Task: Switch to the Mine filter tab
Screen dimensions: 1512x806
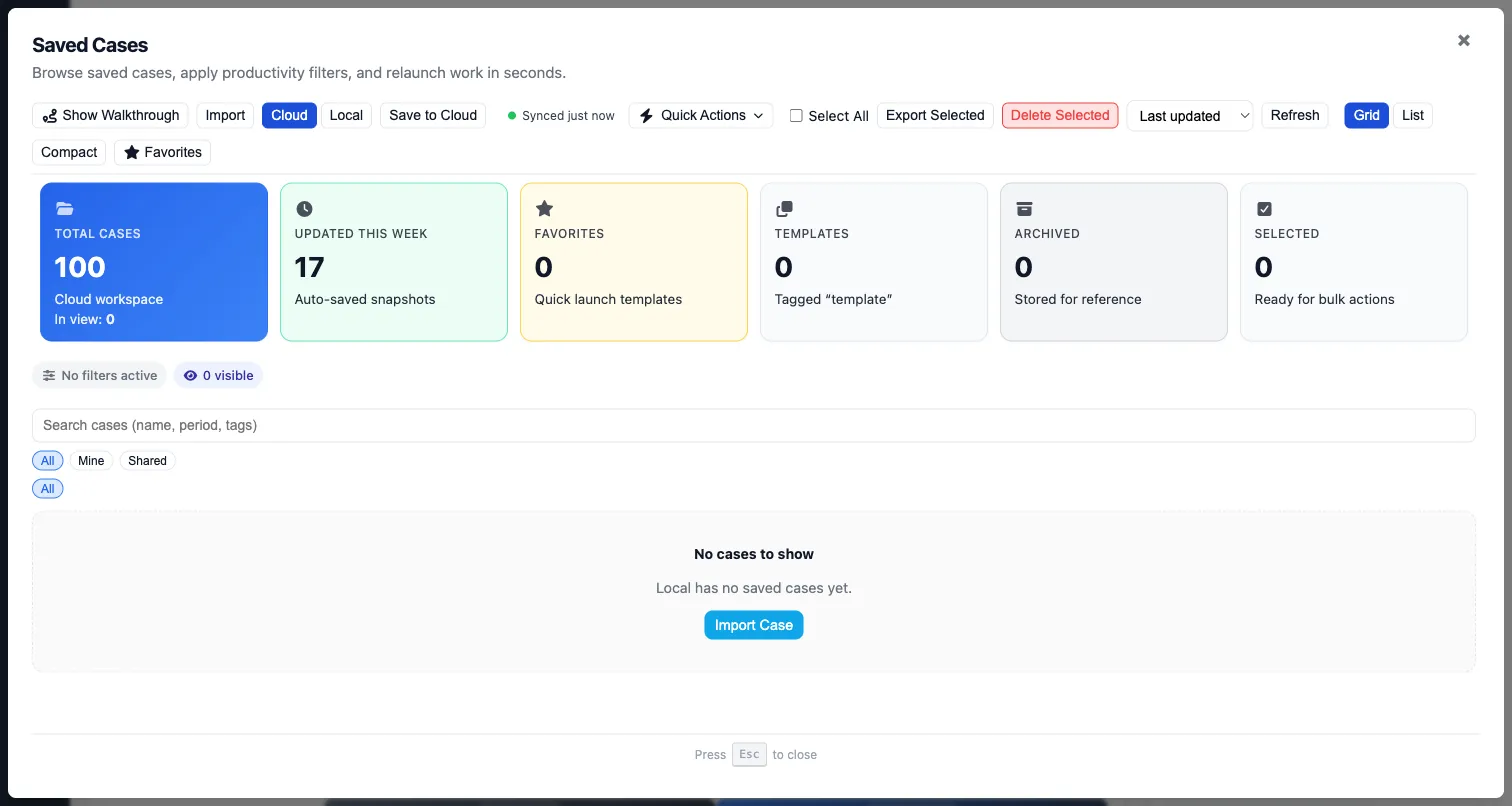Action: pos(91,460)
